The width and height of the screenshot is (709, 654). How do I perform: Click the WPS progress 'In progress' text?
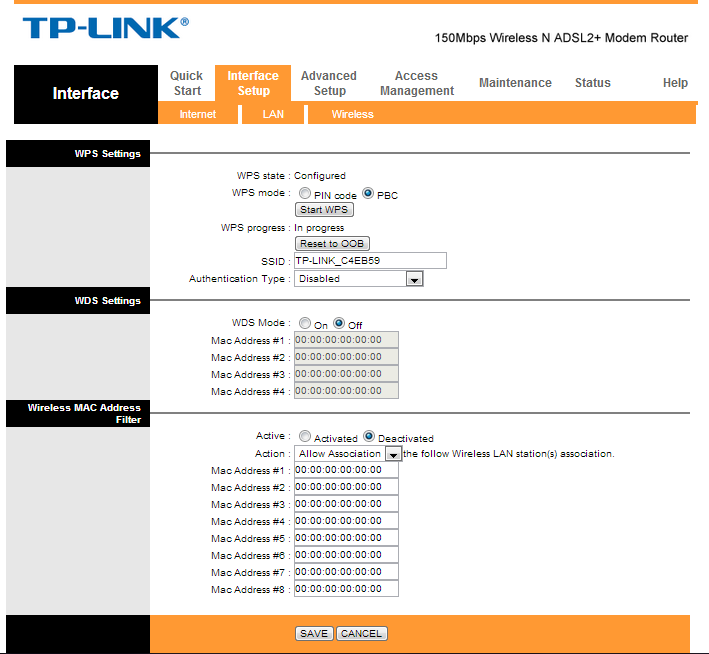(319, 227)
